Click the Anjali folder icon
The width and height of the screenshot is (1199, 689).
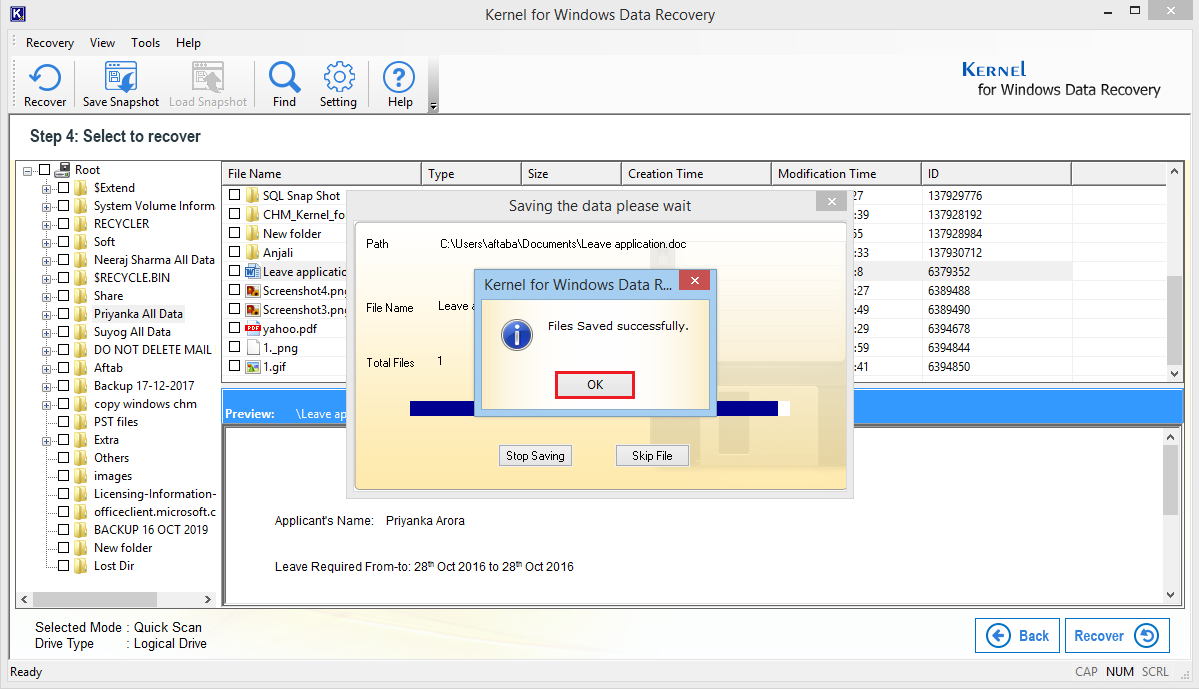pos(252,252)
